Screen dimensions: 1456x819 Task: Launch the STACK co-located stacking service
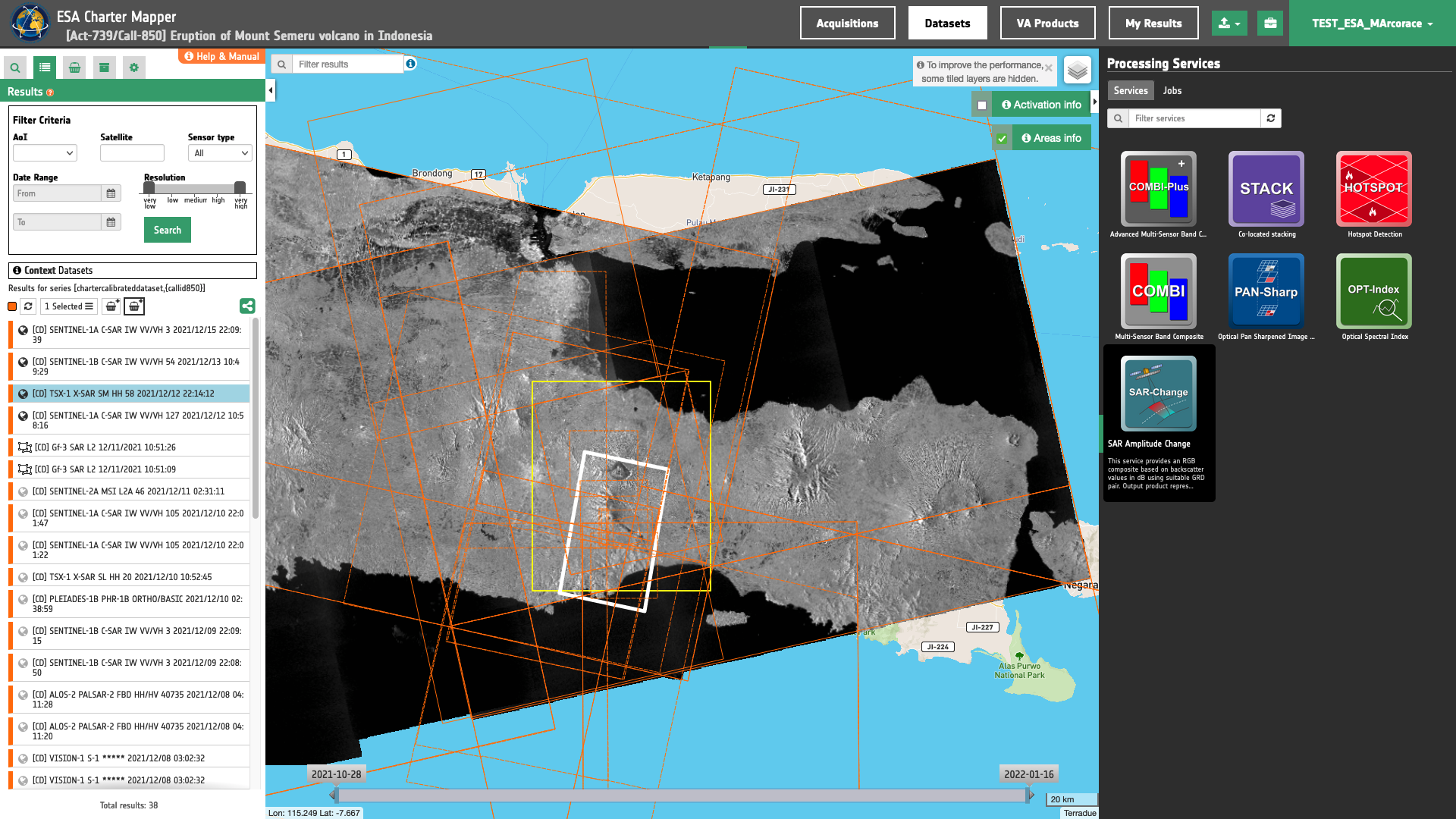pos(1266,189)
